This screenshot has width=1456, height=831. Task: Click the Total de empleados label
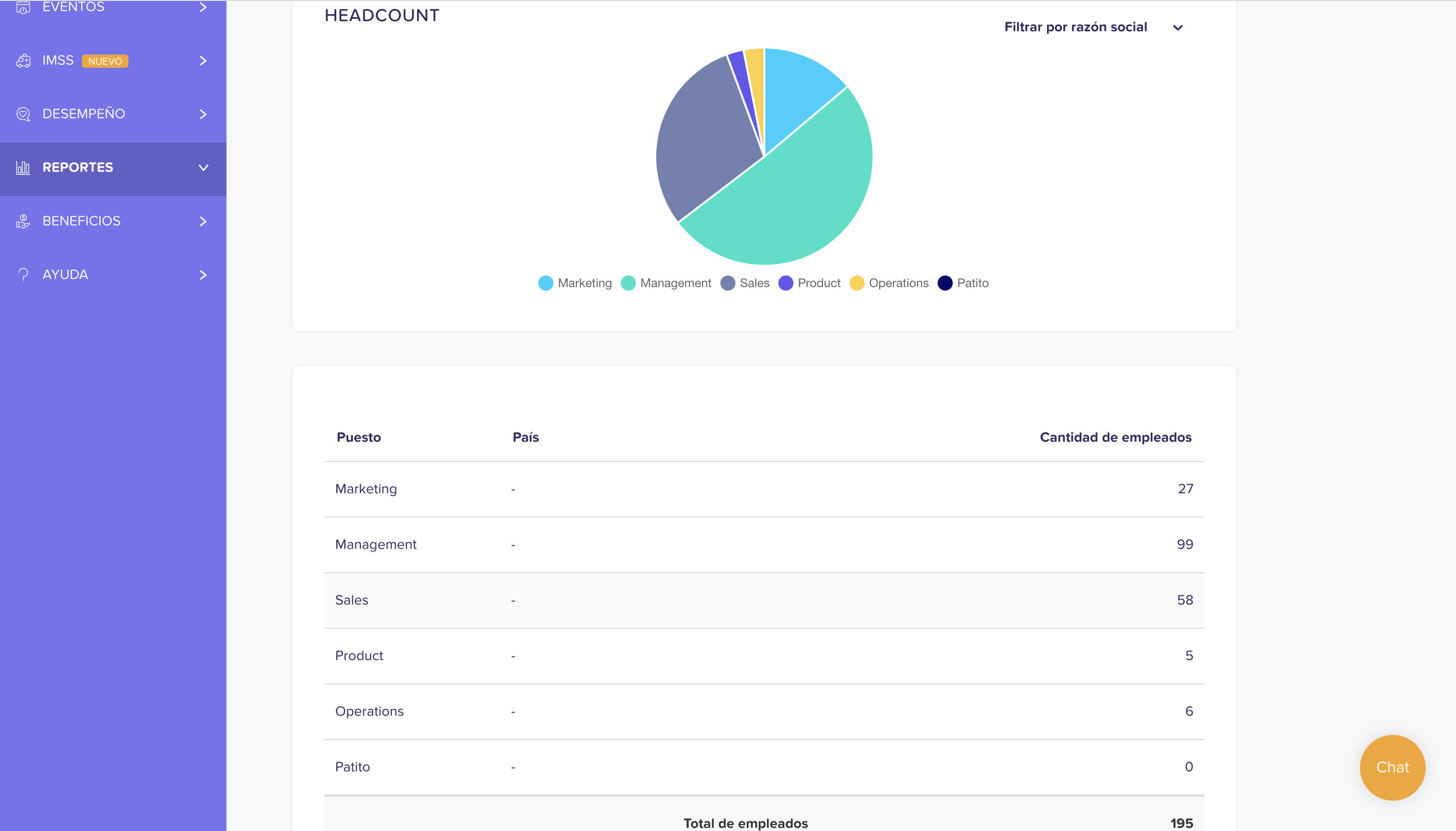tap(745, 823)
